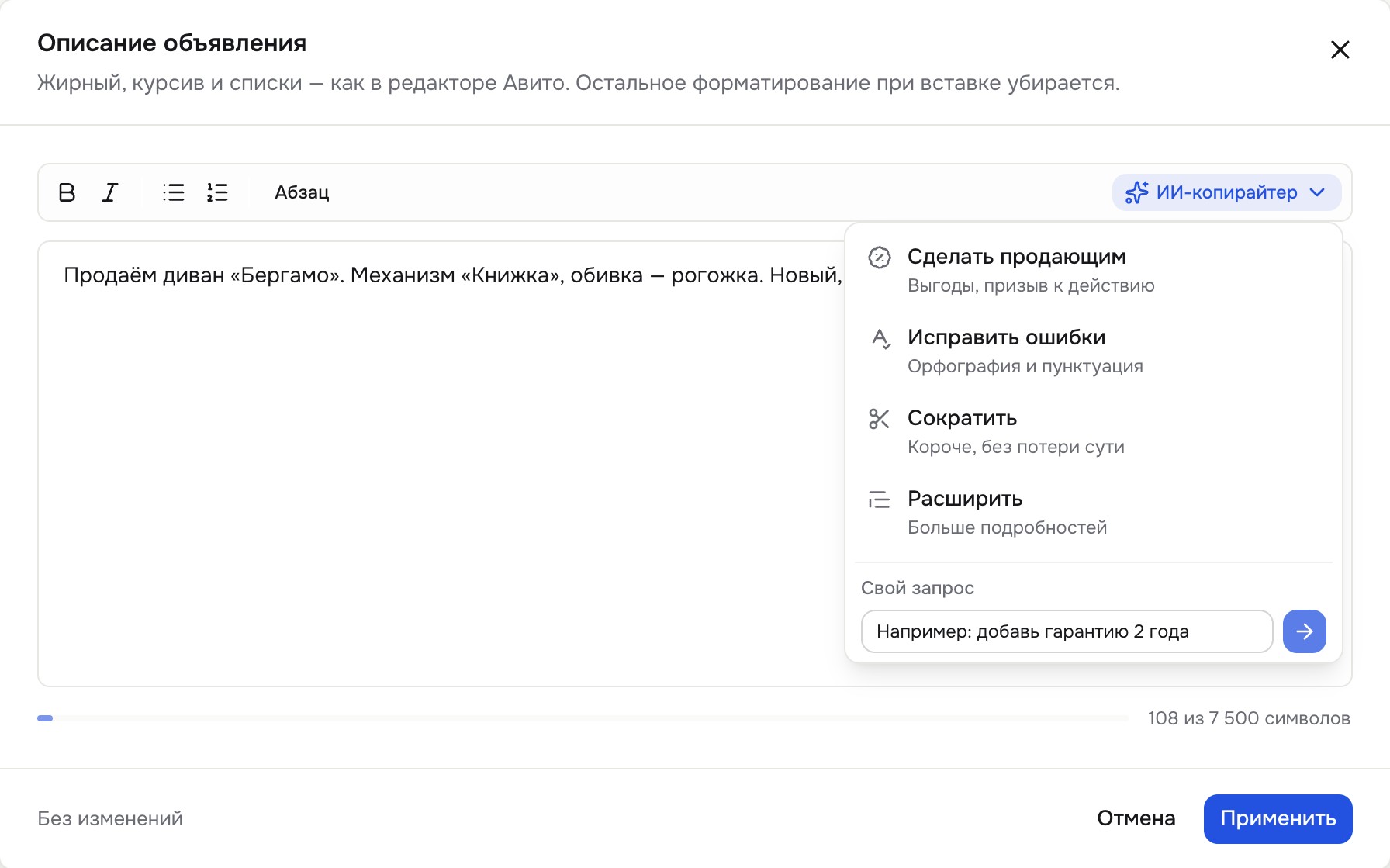1390x868 pixels.
Task: Click the Описание объявления heading
Action: pos(171,43)
